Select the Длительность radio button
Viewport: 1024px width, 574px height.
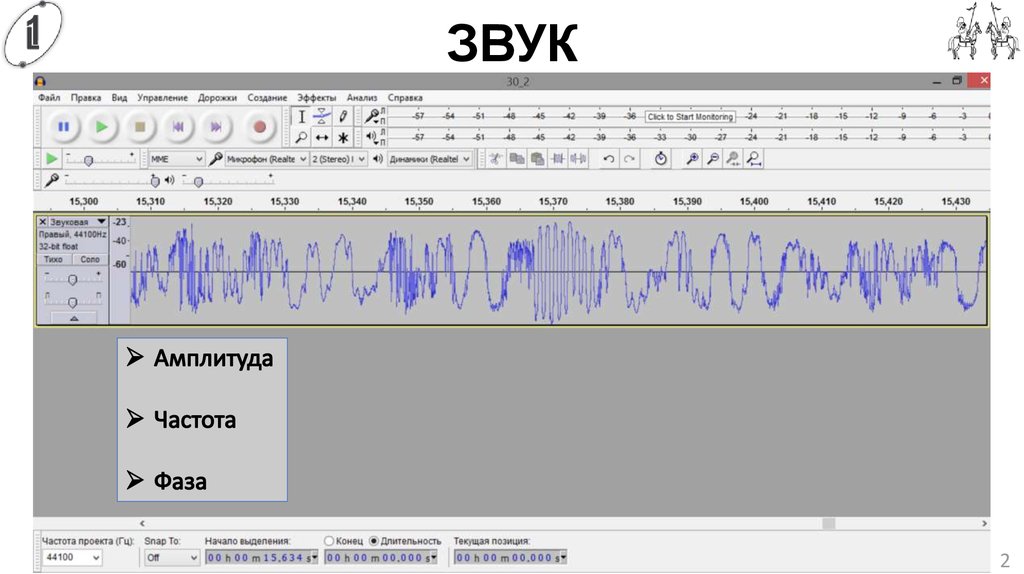coord(374,541)
